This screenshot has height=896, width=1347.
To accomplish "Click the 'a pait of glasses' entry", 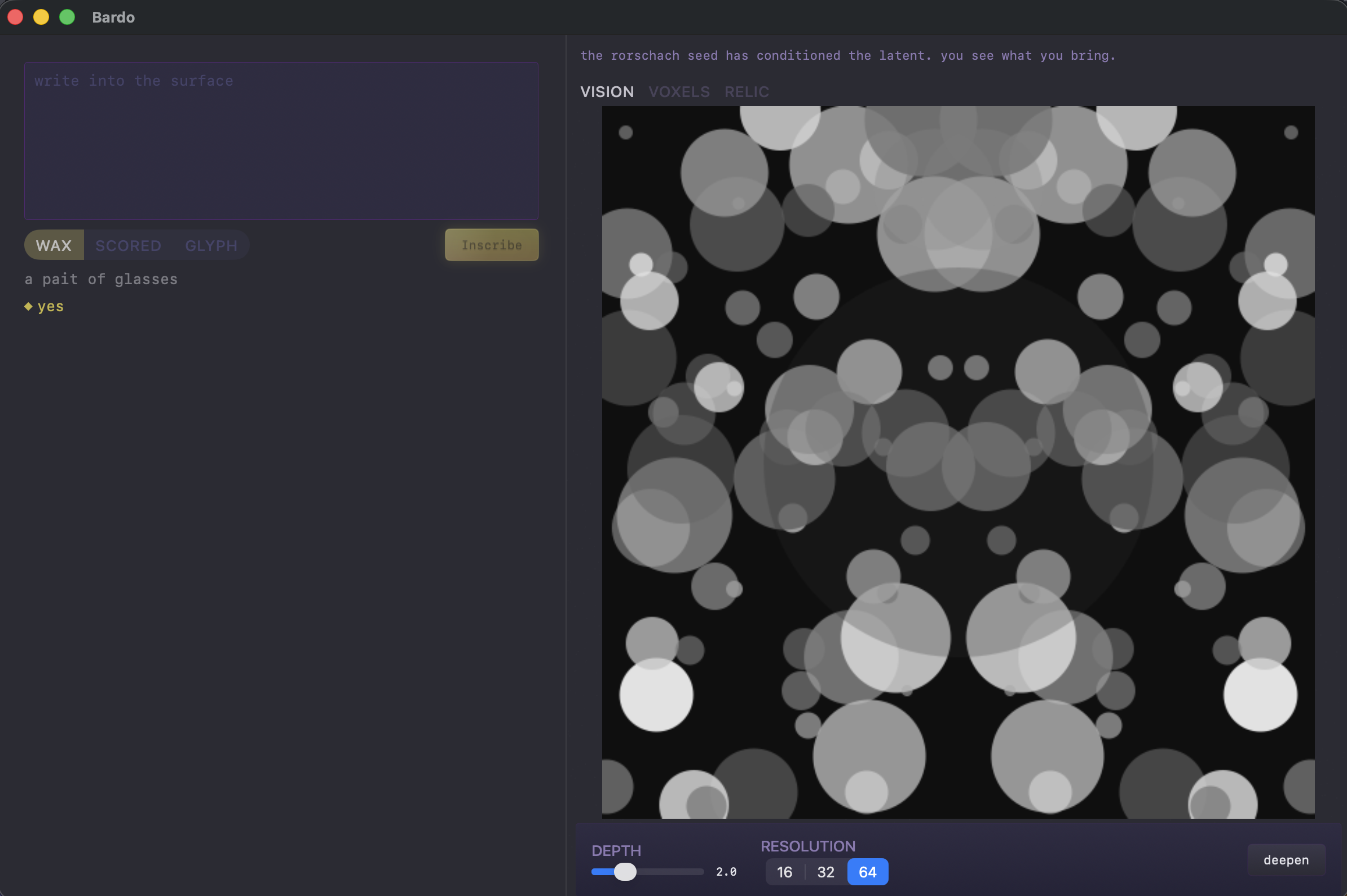I will point(101,279).
